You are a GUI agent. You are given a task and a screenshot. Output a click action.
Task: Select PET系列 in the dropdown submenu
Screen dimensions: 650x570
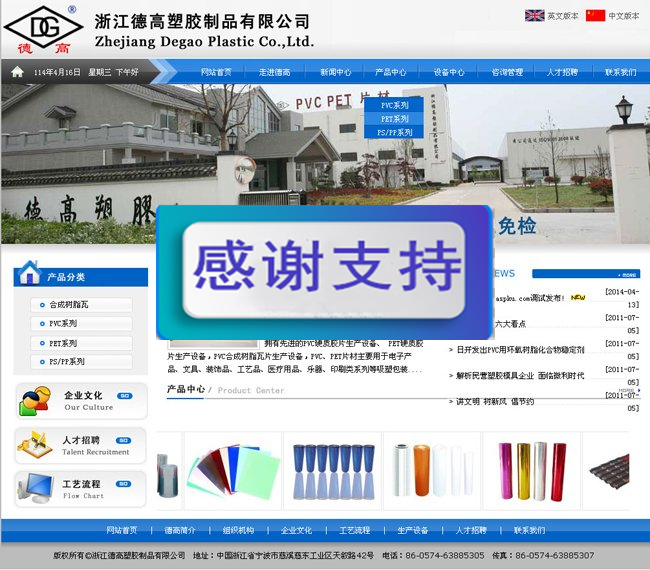pos(394,119)
